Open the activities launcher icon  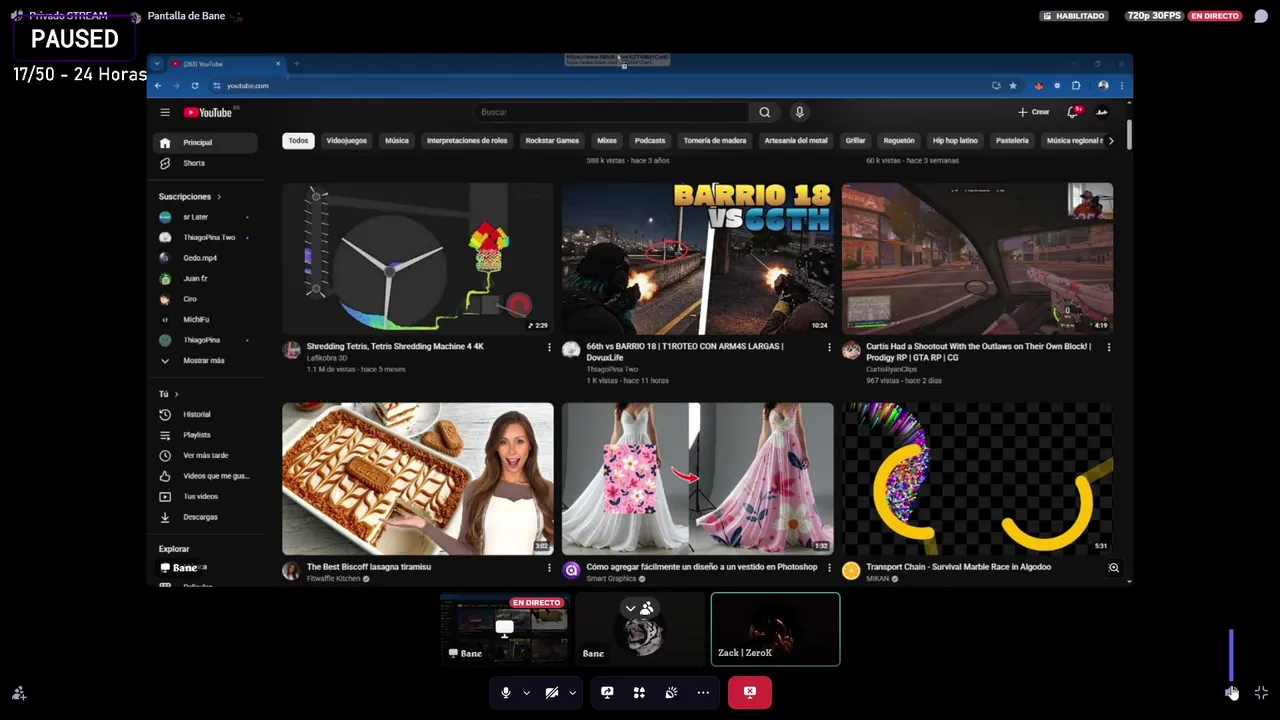click(639, 692)
